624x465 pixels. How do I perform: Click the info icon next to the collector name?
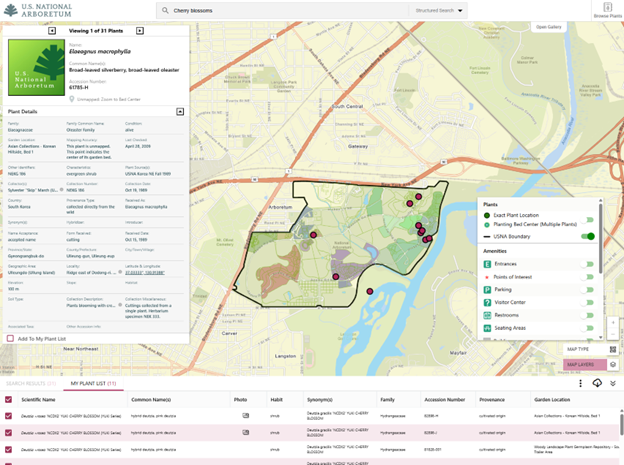coord(62,190)
